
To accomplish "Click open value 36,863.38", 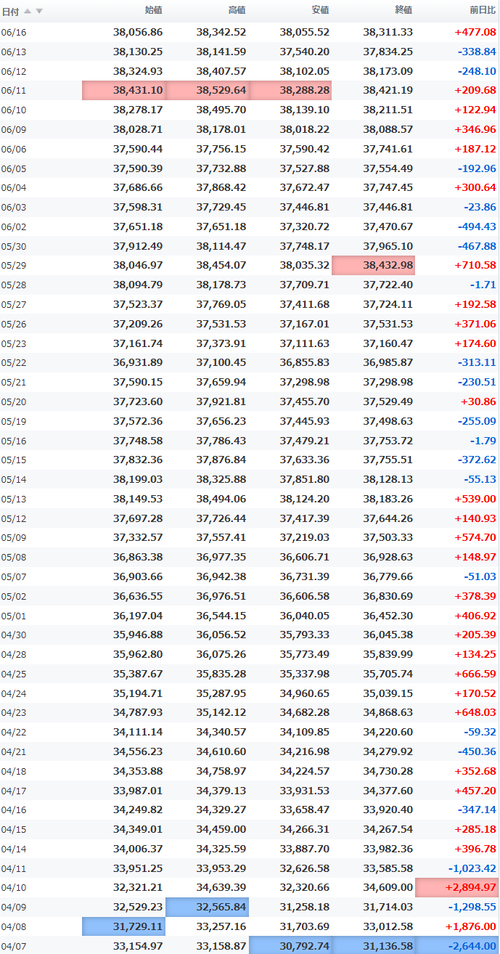I will pyautogui.click(x=138, y=557).
